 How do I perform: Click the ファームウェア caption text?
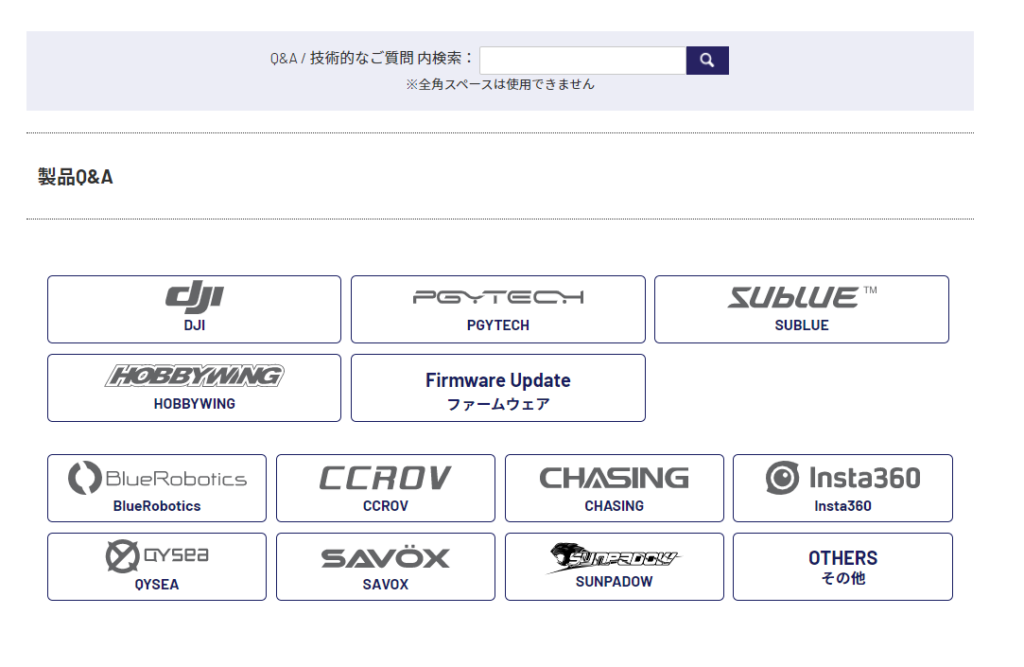coord(498,405)
